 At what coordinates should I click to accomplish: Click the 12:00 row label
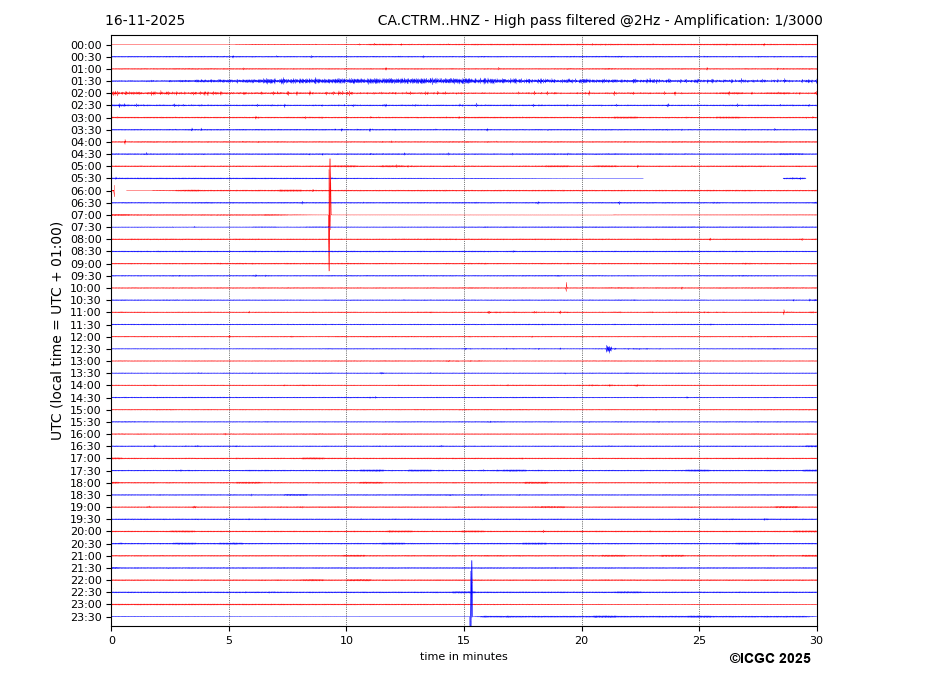click(86, 337)
